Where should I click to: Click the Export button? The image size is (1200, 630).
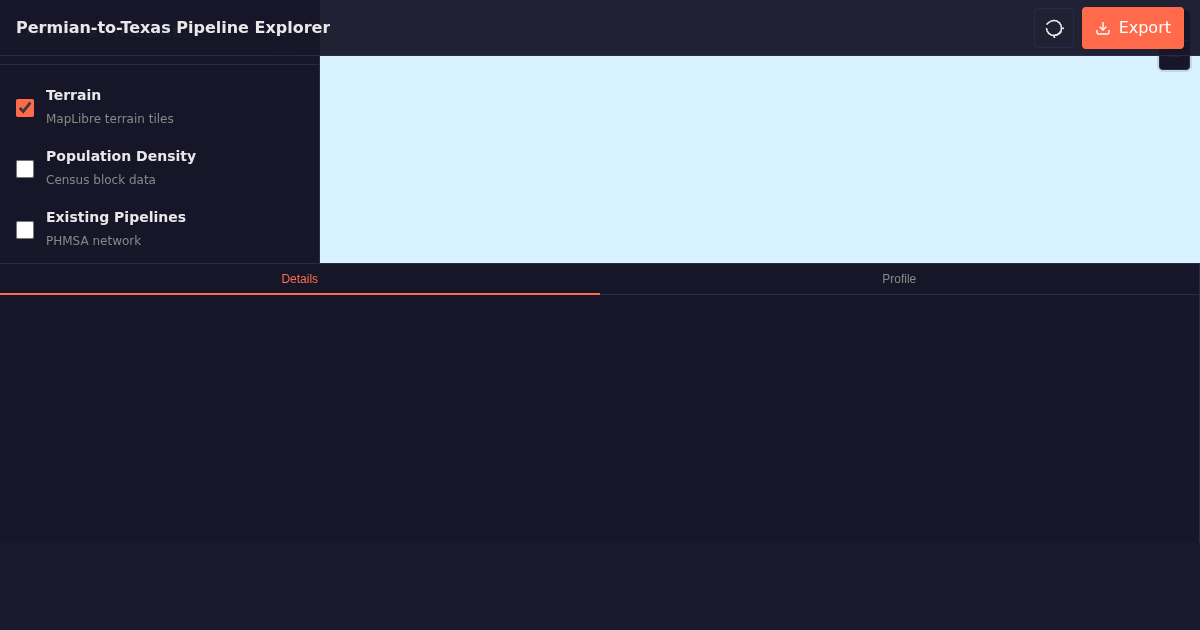click(1133, 28)
